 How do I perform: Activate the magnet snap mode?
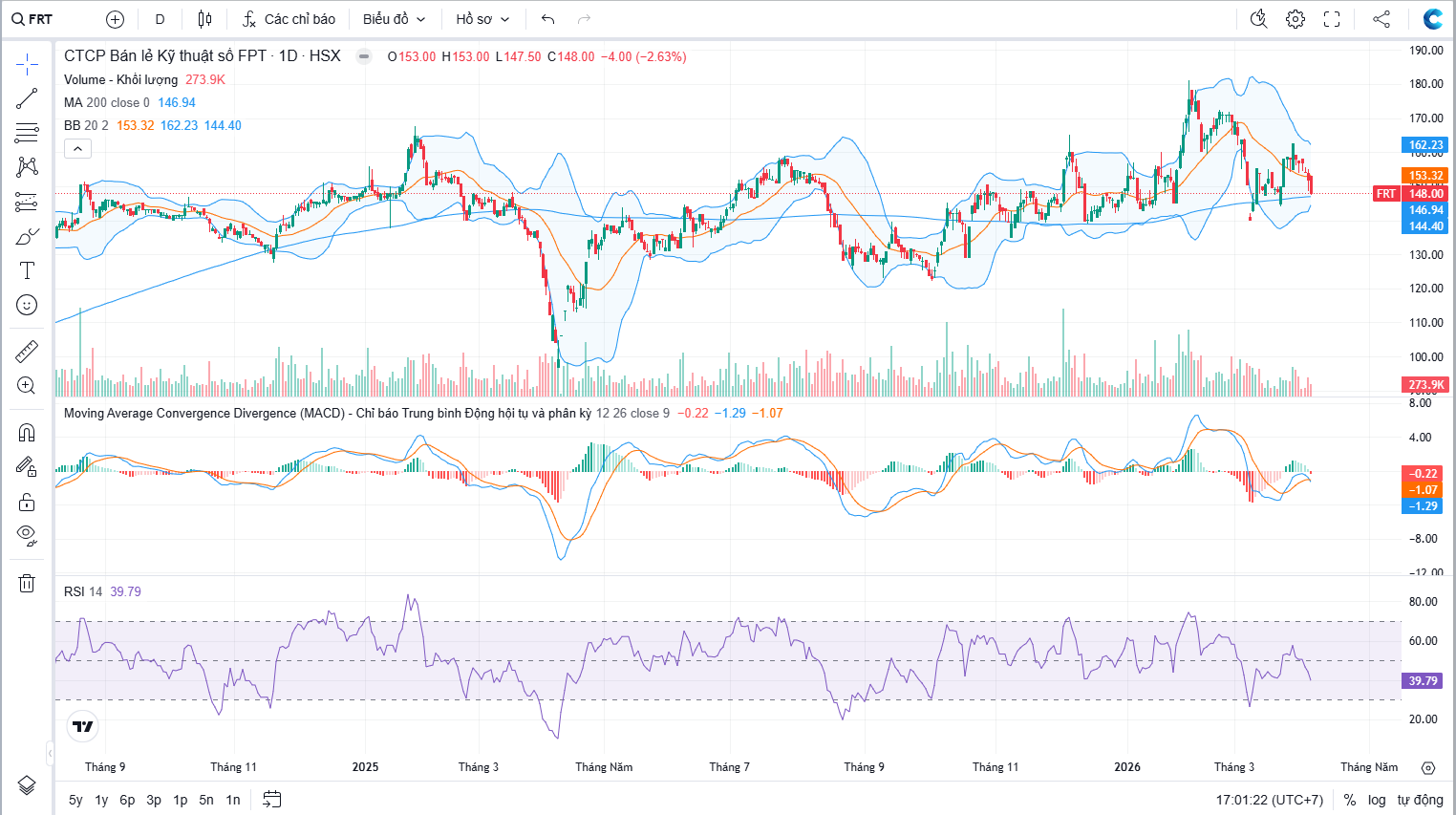click(x=27, y=433)
